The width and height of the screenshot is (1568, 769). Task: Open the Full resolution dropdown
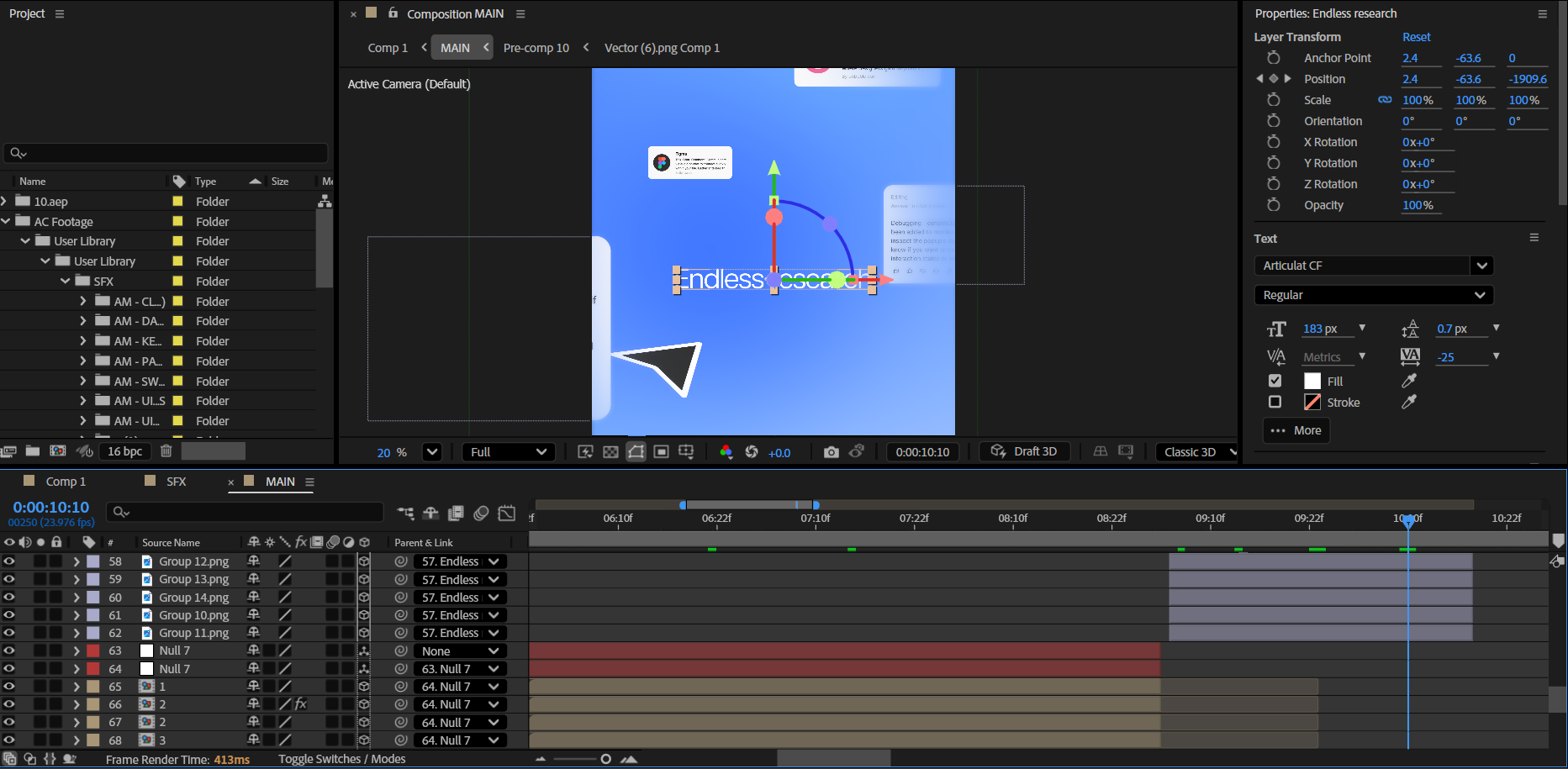pyautogui.click(x=508, y=452)
